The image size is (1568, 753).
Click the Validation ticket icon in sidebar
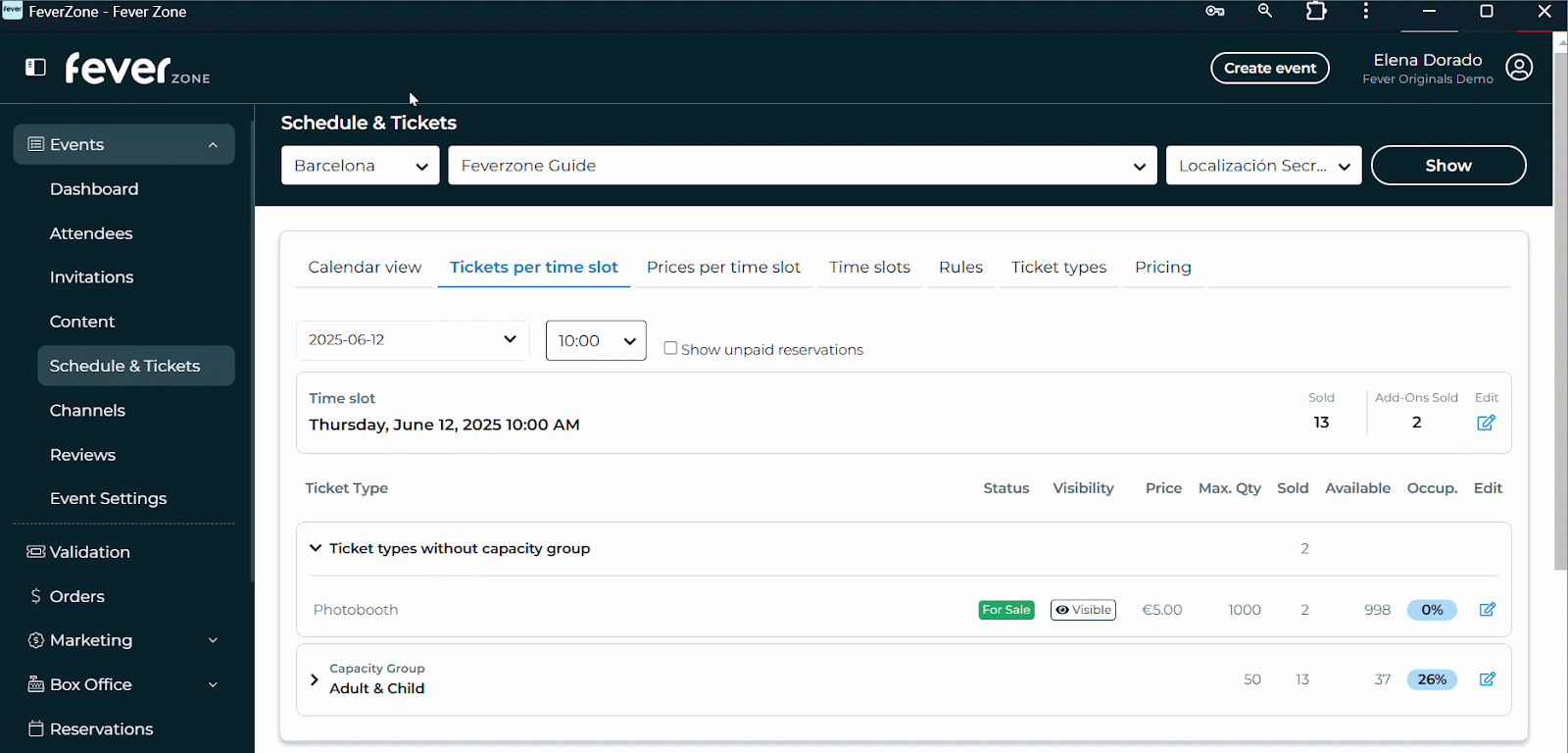coord(36,552)
